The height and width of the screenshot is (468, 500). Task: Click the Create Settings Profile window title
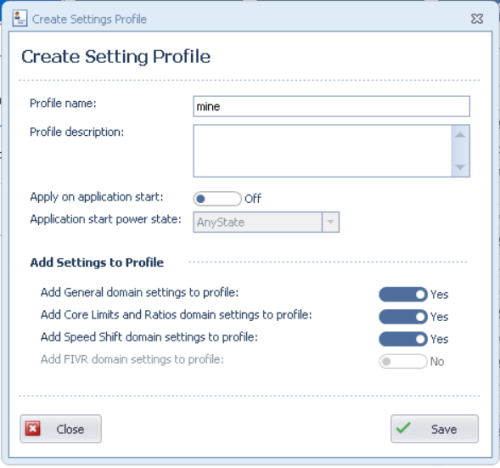89,19
